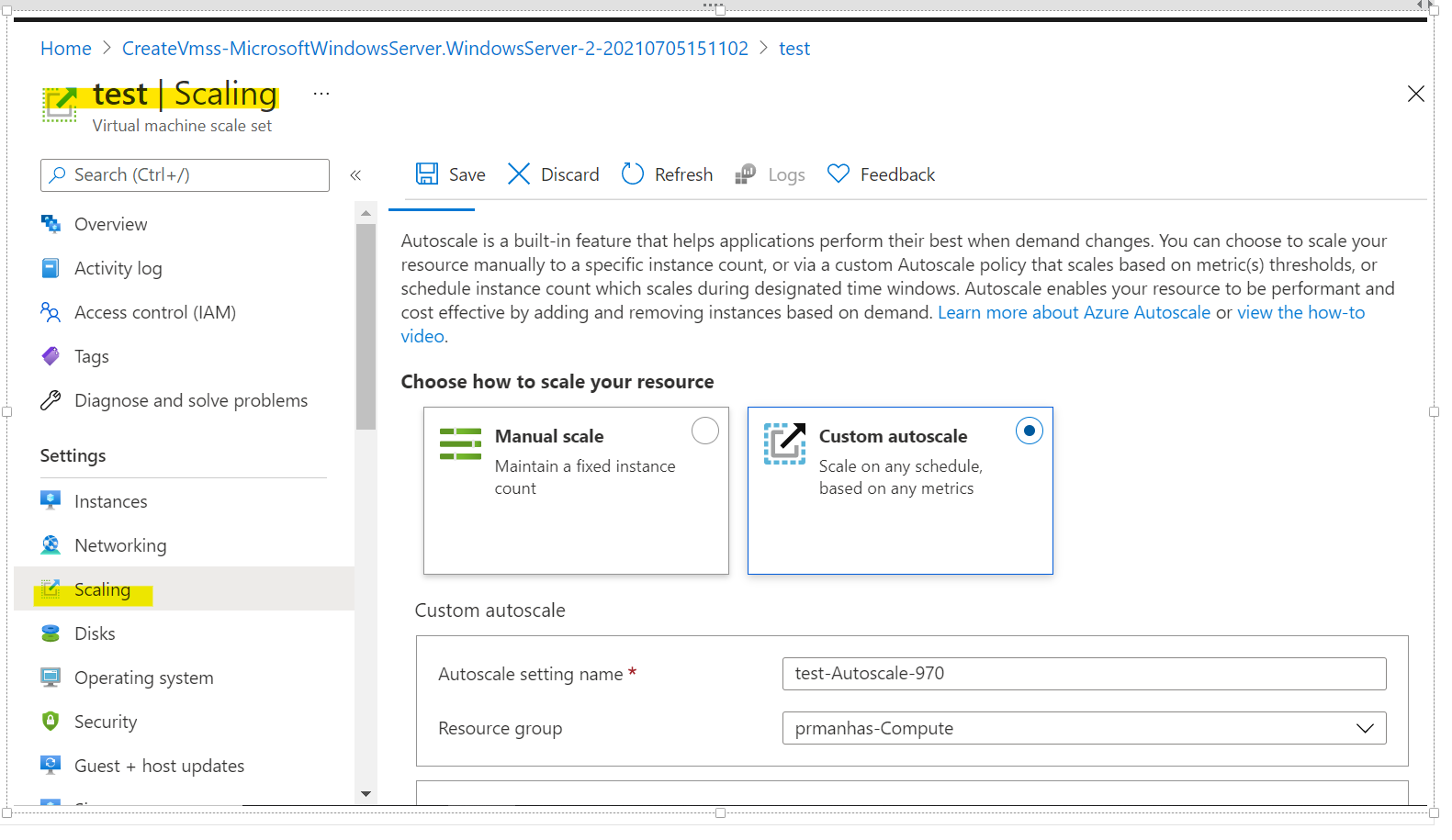Open the view the how-to video link
The width and height of the screenshot is (1452, 840).
pyautogui.click(x=883, y=324)
